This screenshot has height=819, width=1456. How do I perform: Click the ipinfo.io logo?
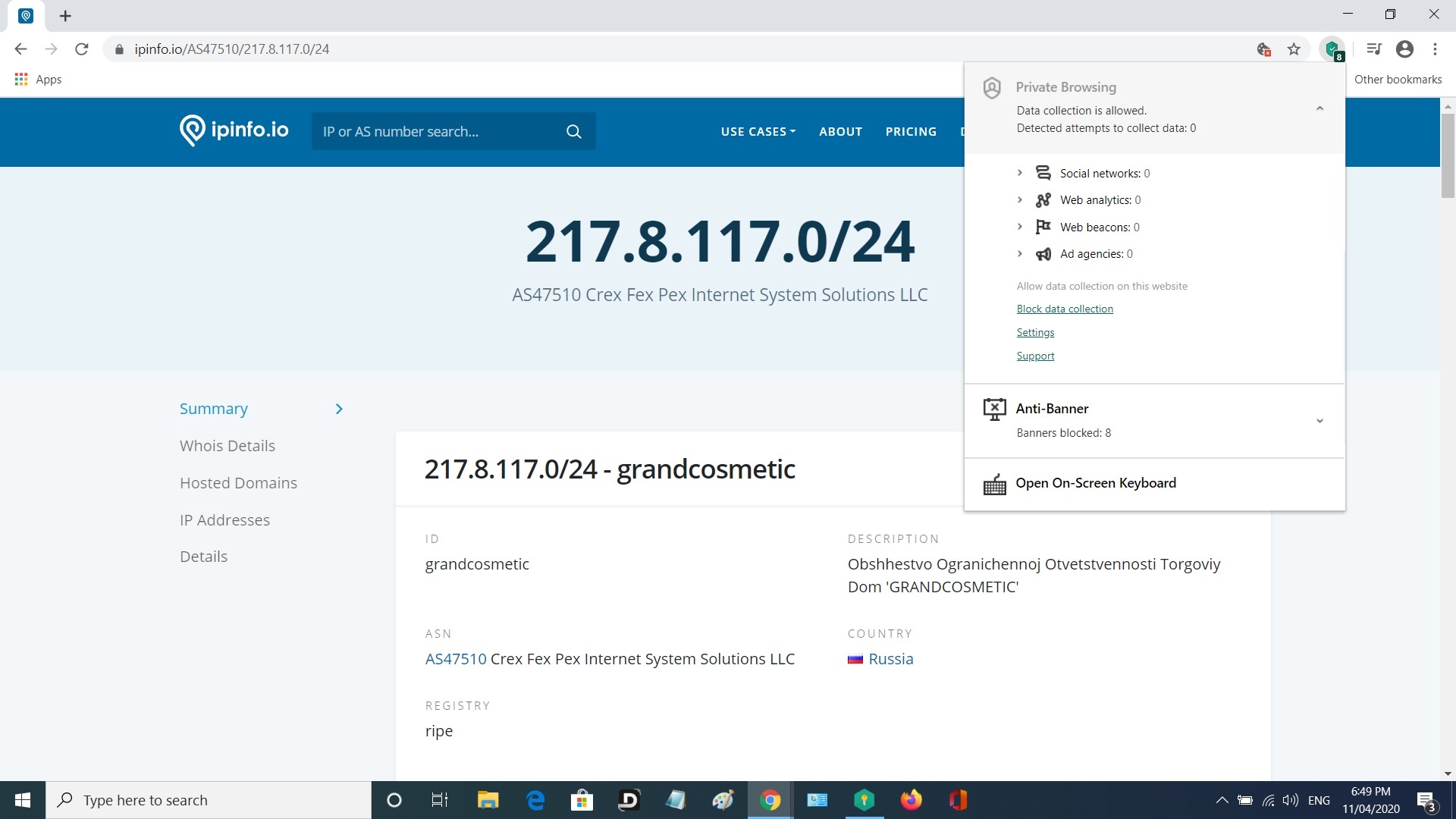(234, 130)
